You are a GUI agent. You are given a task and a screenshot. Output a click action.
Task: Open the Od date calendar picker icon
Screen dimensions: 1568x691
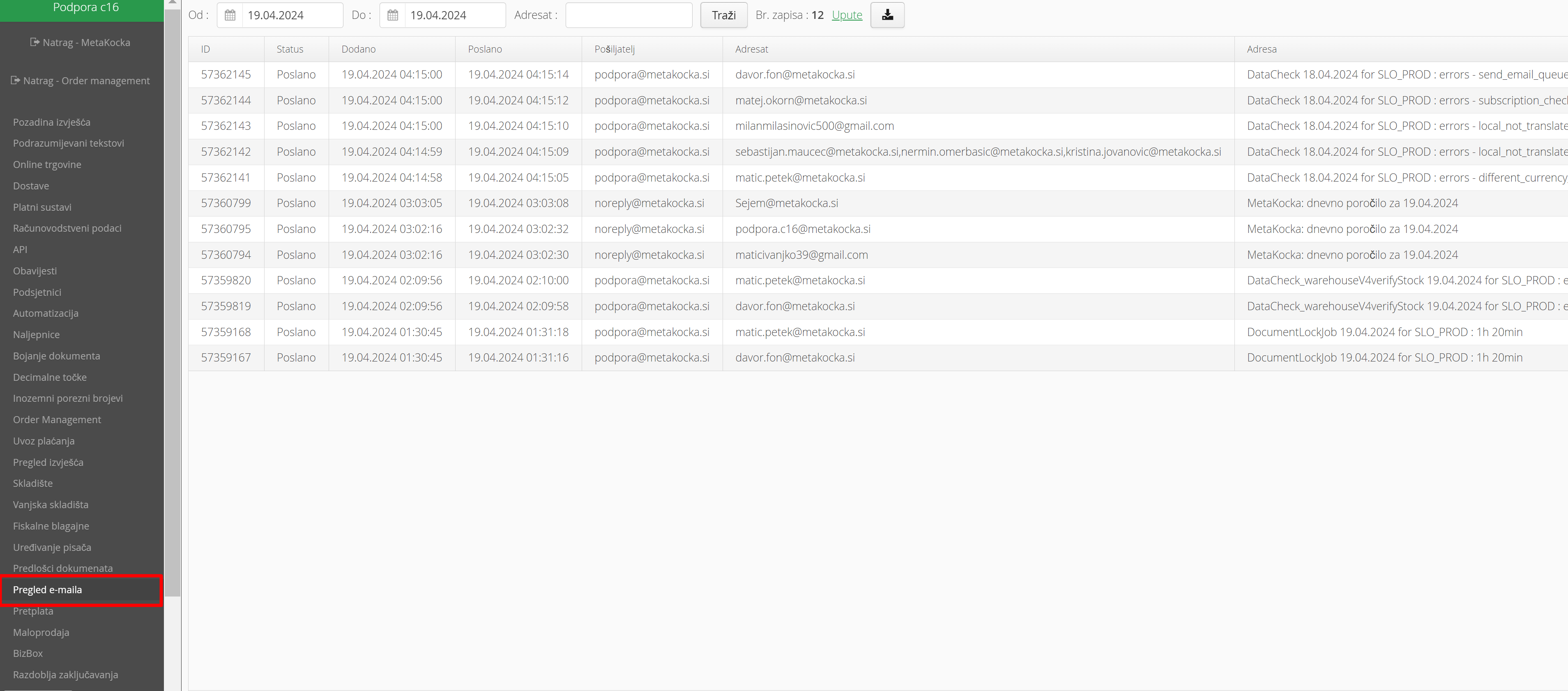pos(230,15)
